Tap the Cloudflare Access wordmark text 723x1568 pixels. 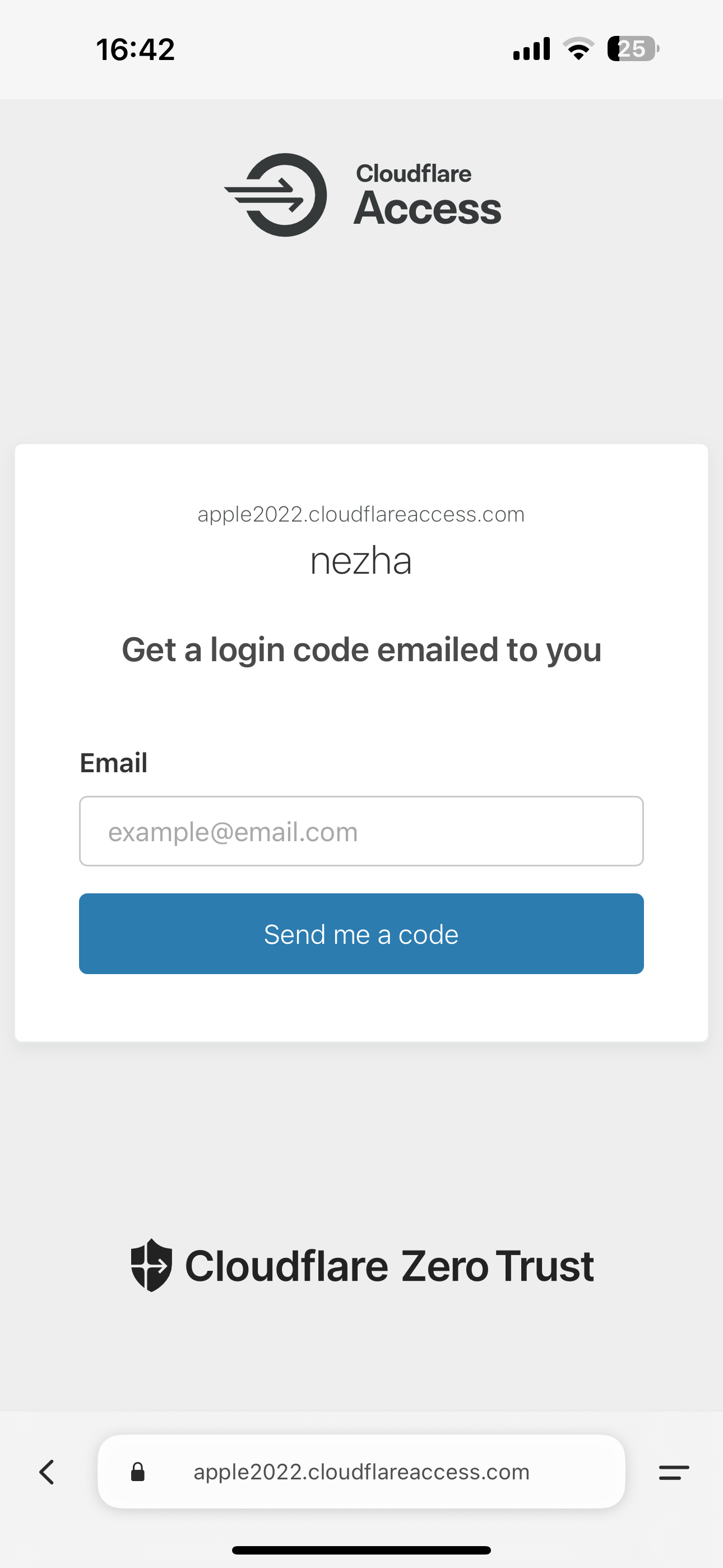[427, 195]
